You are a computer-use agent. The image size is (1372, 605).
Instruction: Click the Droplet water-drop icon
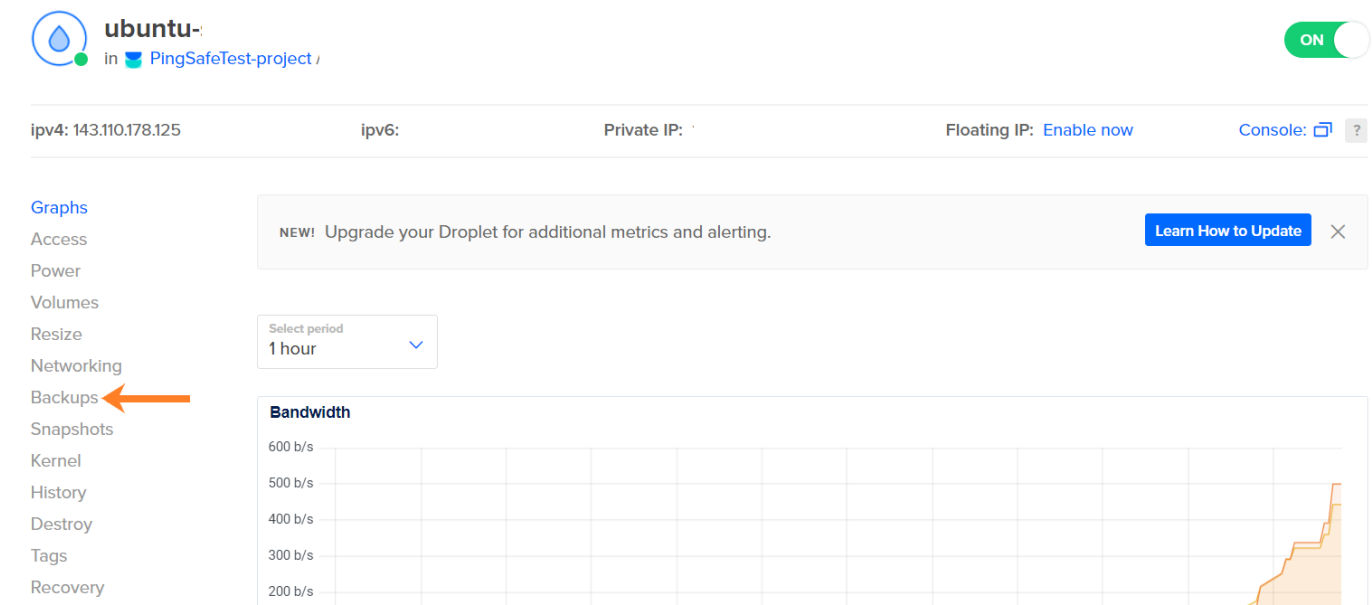(x=59, y=39)
